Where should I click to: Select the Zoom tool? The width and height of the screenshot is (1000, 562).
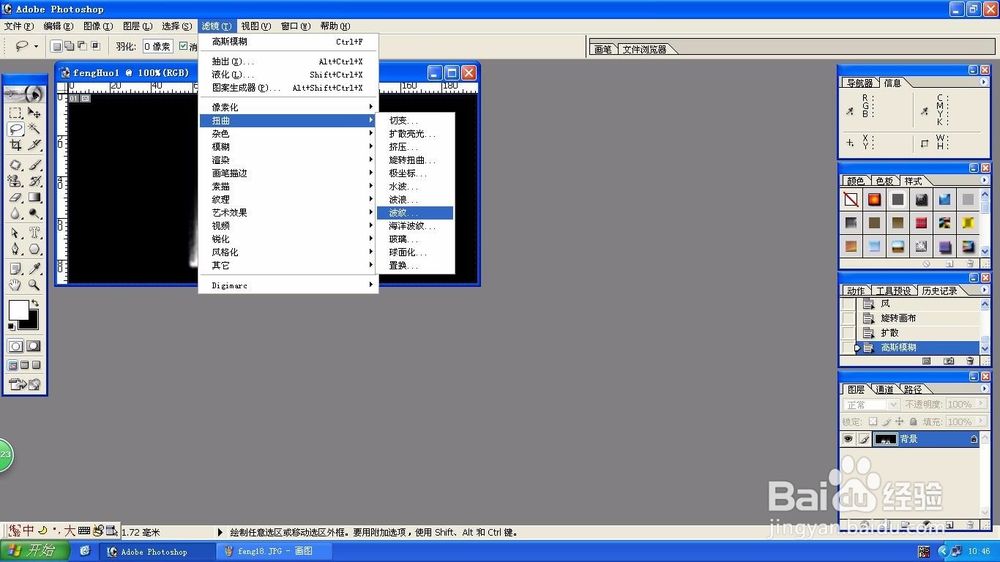(34, 285)
